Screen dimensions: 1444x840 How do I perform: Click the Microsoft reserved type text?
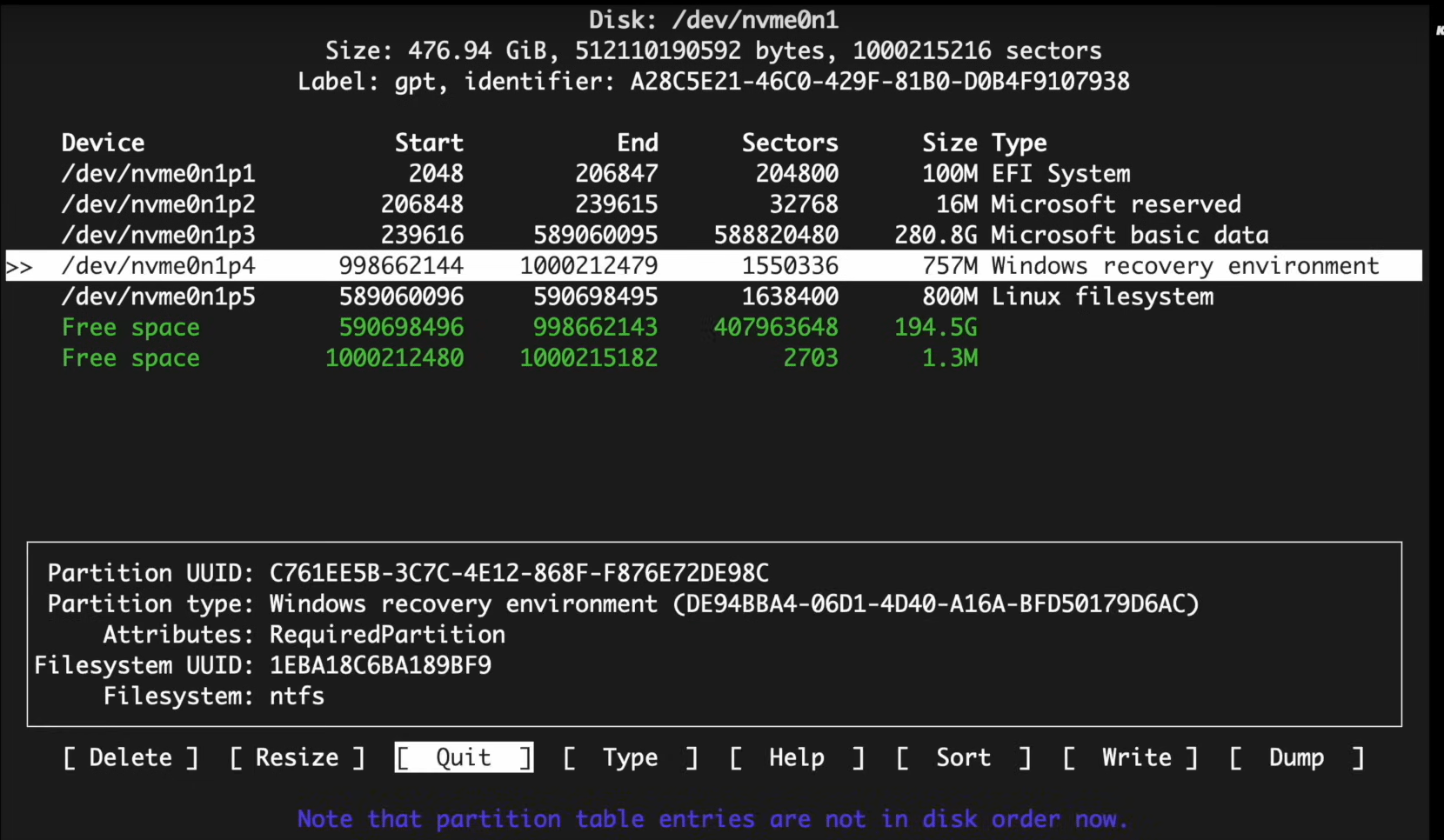point(1117,204)
